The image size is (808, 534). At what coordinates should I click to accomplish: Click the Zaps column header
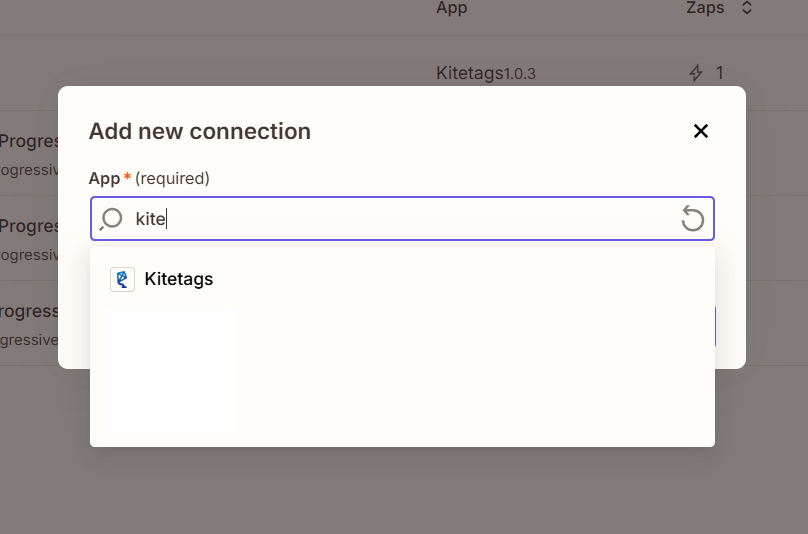pos(705,8)
